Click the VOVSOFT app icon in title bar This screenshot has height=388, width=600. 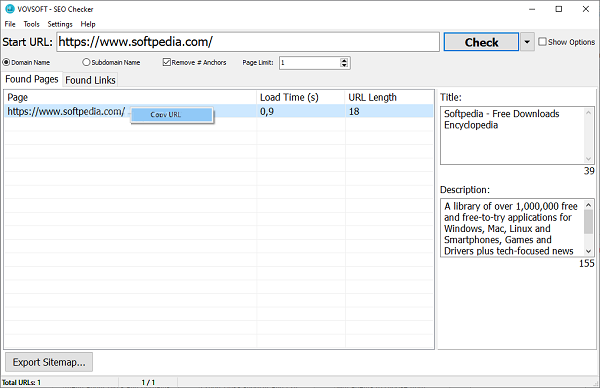click(10, 9)
